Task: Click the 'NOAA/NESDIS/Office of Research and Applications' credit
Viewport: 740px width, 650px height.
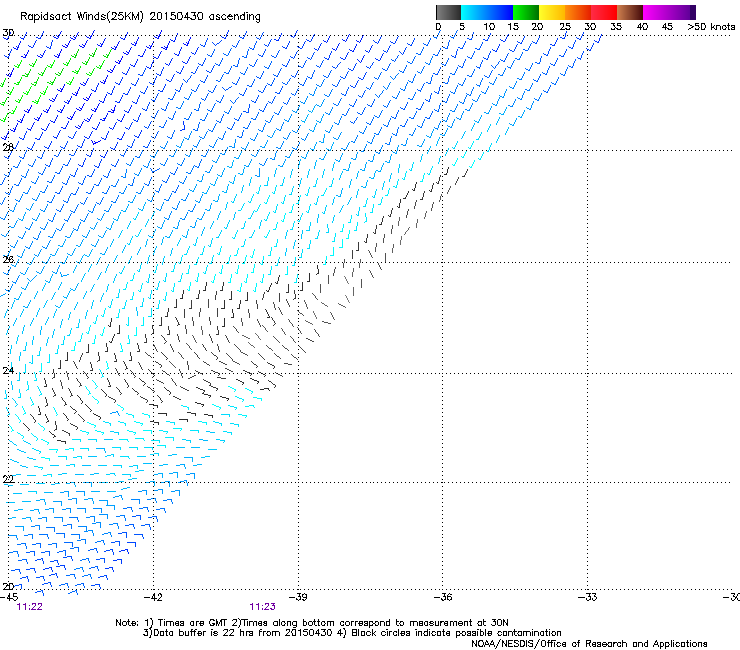Action: point(589,644)
